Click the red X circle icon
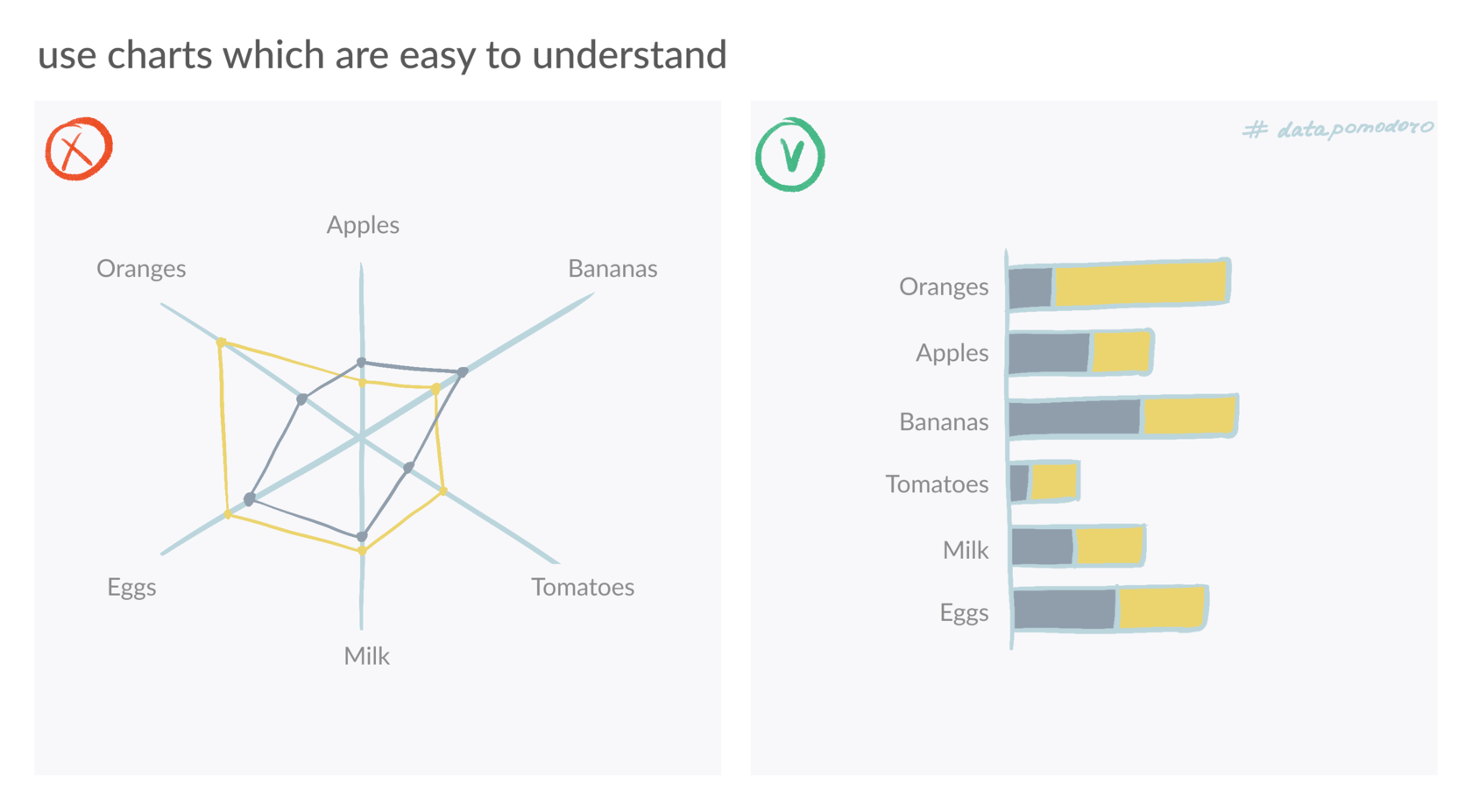1472x812 pixels. (79, 149)
